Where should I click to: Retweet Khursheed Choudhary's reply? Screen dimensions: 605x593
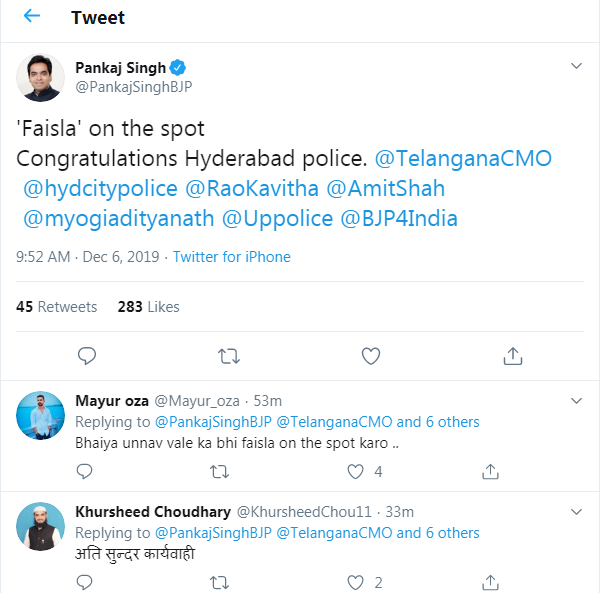(x=219, y=582)
